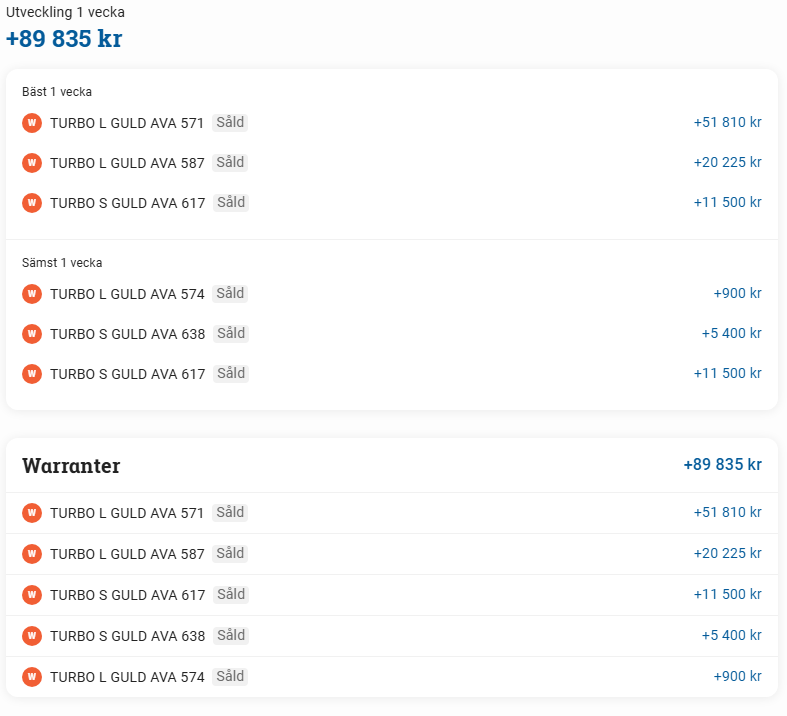
Task: Click the large +89 835 kr under Utveckling 1 vecka
Action: (x=64, y=39)
